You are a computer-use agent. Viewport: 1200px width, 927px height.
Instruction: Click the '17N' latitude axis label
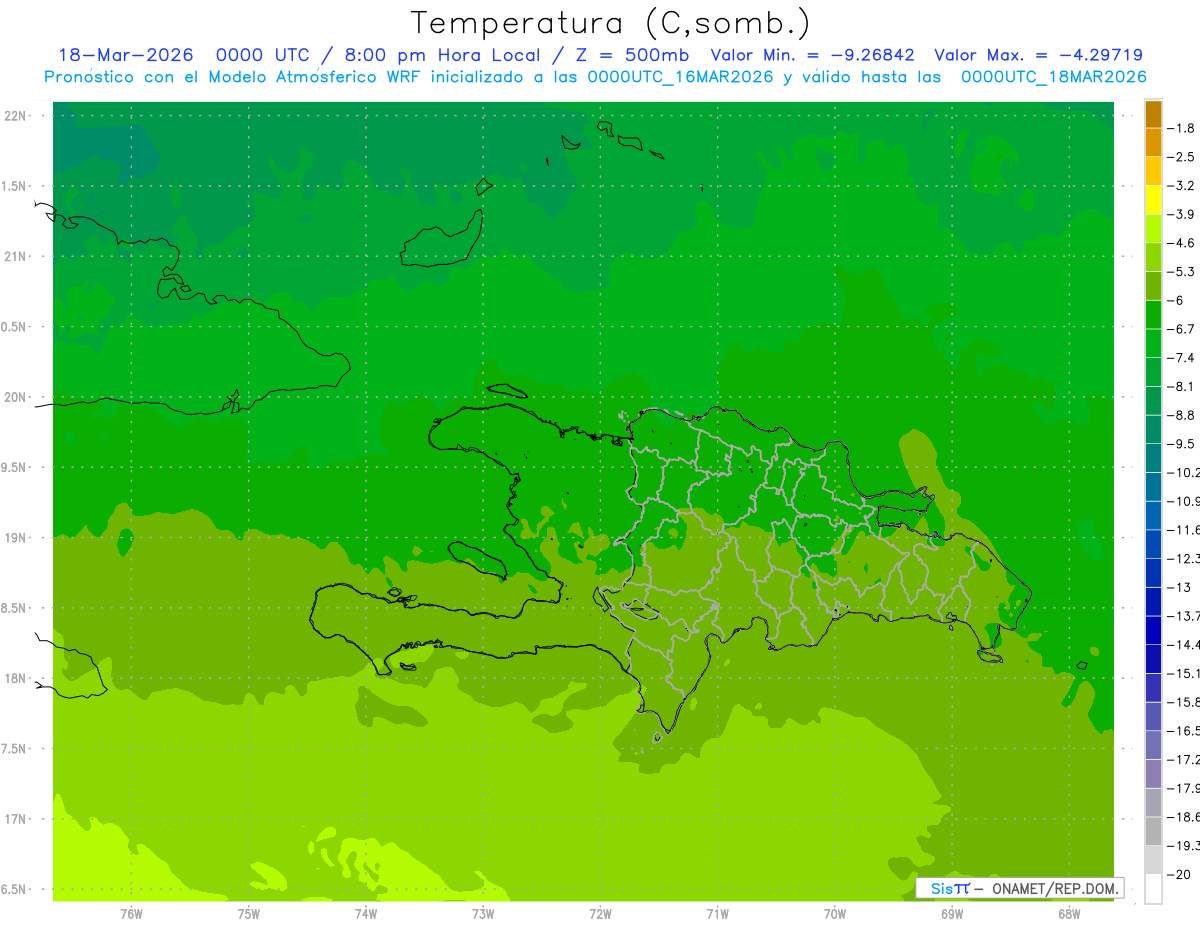(x=14, y=819)
